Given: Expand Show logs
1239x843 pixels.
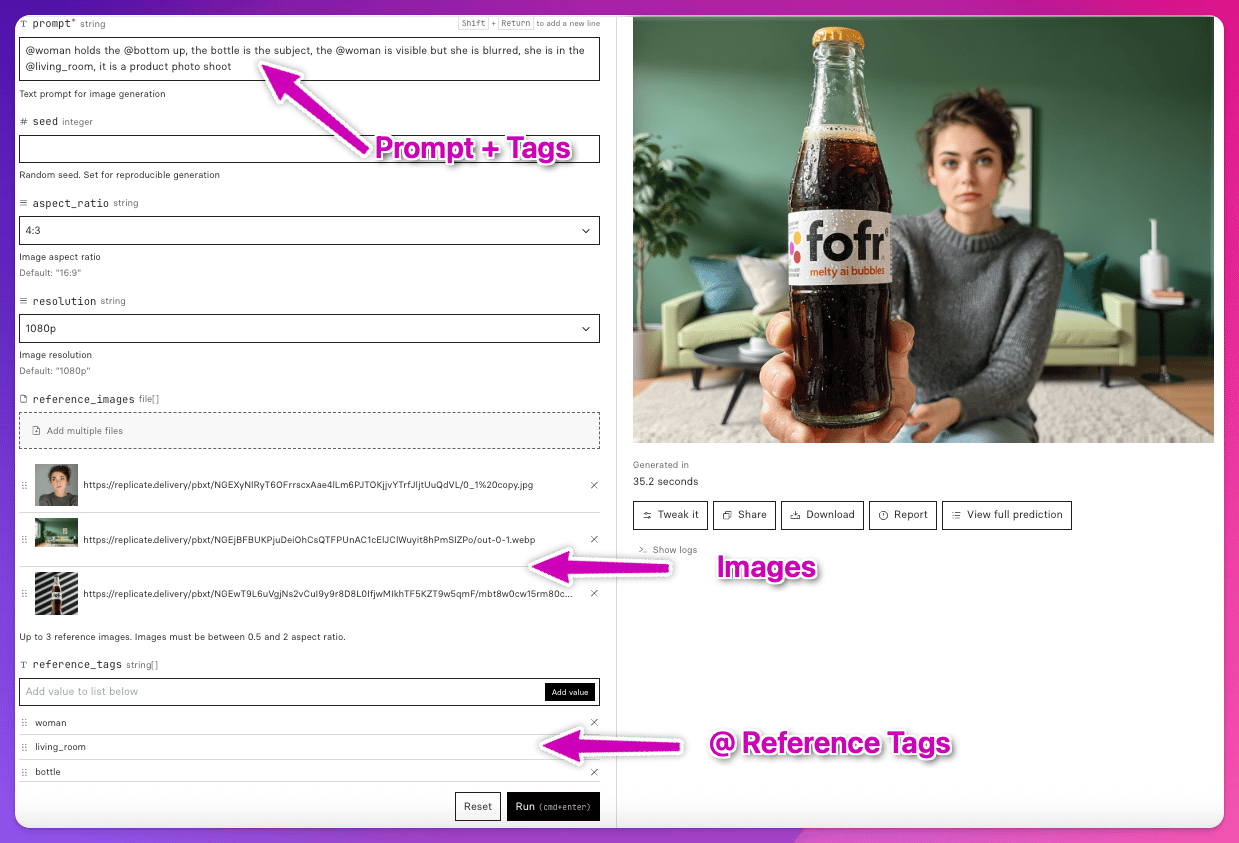Looking at the screenshot, I should (668, 550).
